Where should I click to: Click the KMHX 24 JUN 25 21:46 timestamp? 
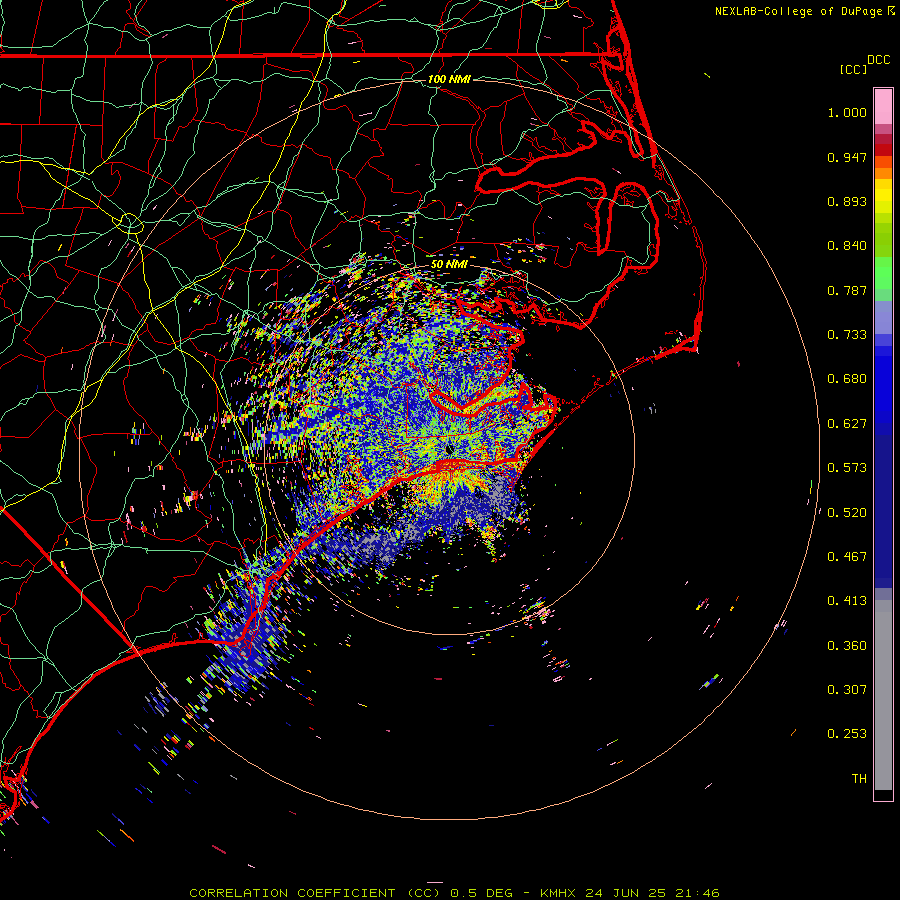[630, 893]
